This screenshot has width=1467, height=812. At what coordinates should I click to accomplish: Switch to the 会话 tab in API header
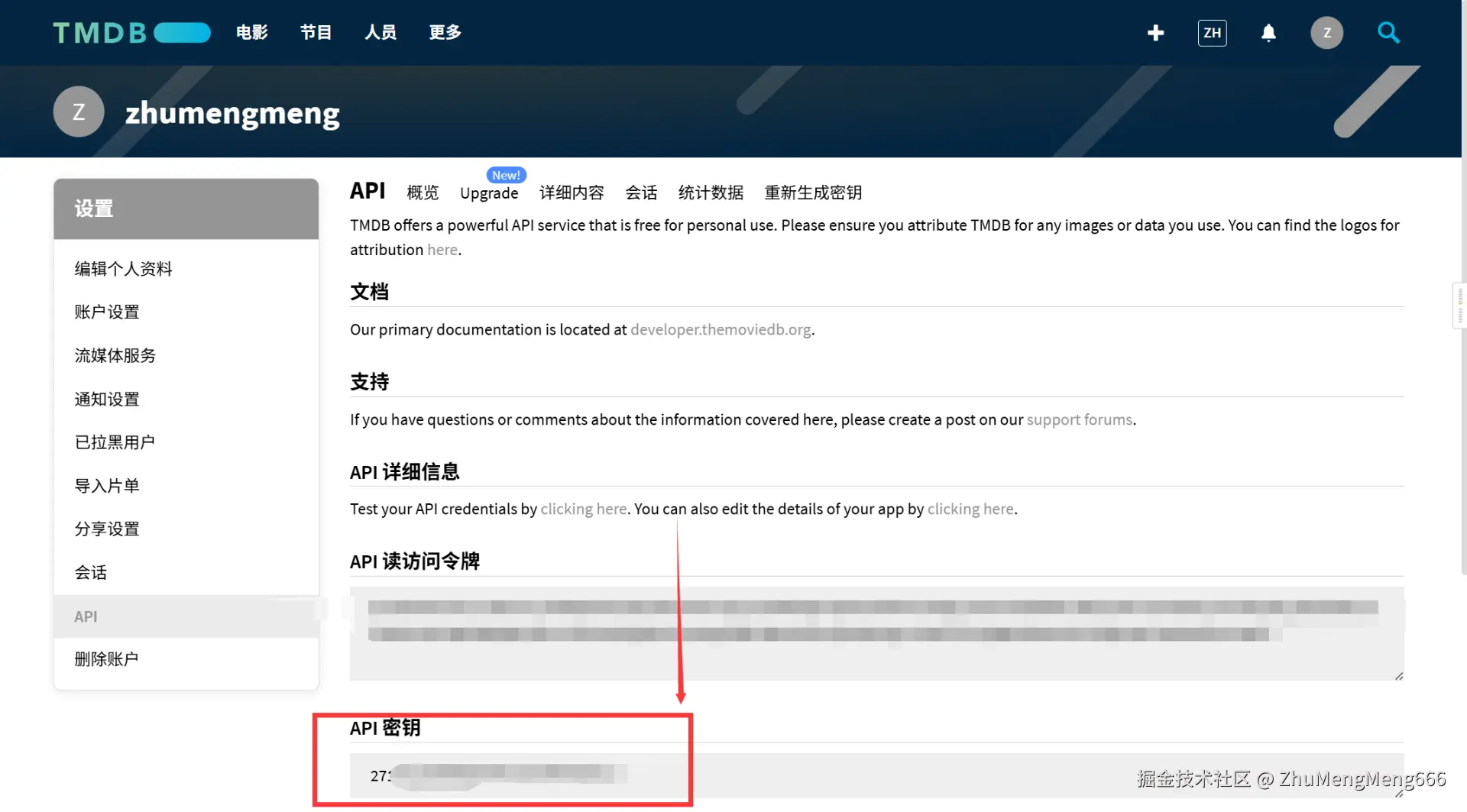641,192
